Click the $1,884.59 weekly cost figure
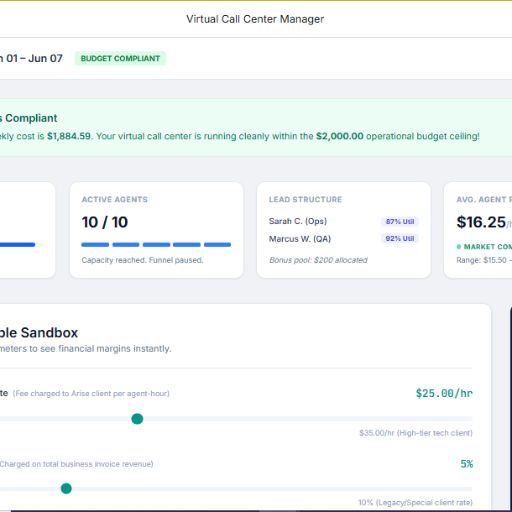 (69, 136)
